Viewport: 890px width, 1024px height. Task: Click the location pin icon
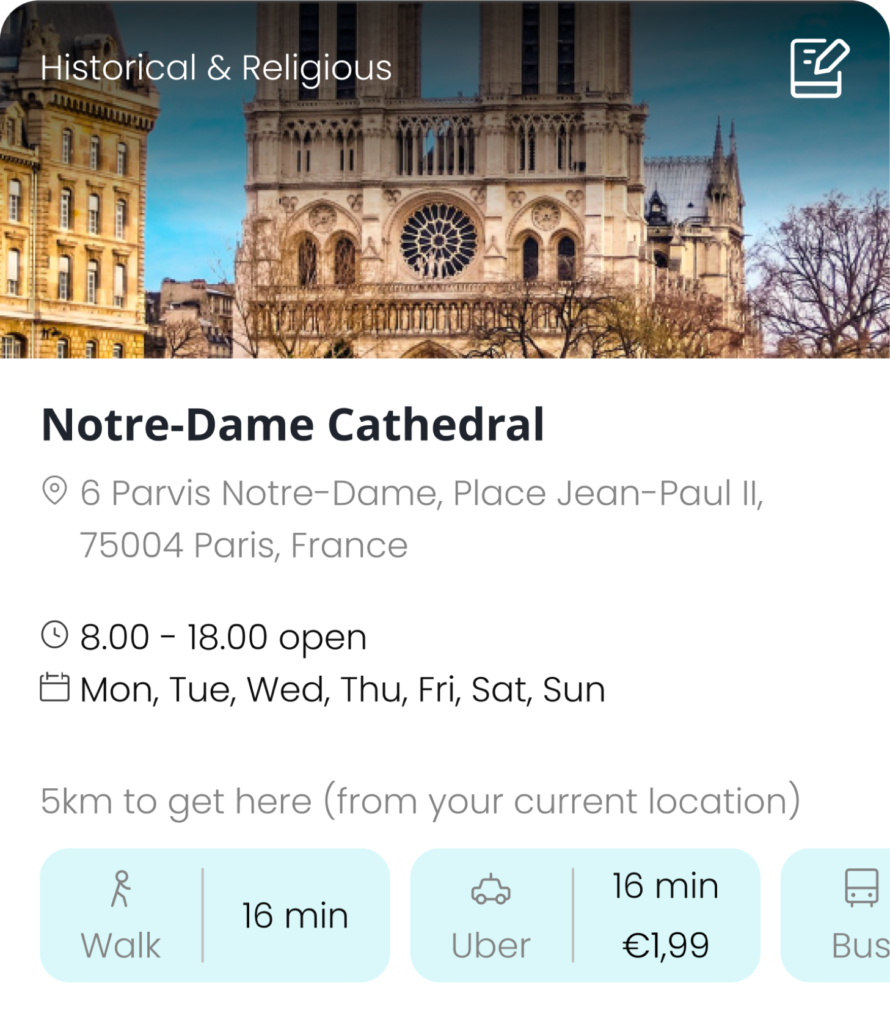coord(54,491)
